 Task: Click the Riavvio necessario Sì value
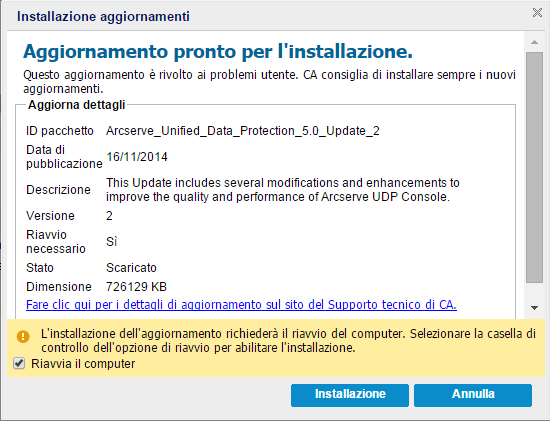pos(112,241)
